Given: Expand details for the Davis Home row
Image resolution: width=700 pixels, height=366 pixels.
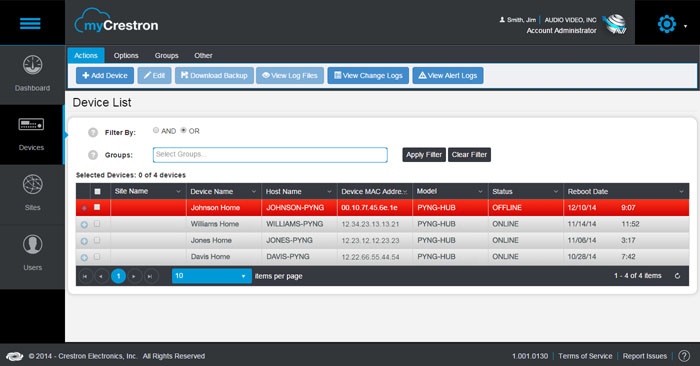Looking at the screenshot, I should pyautogui.click(x=84, y=258).
